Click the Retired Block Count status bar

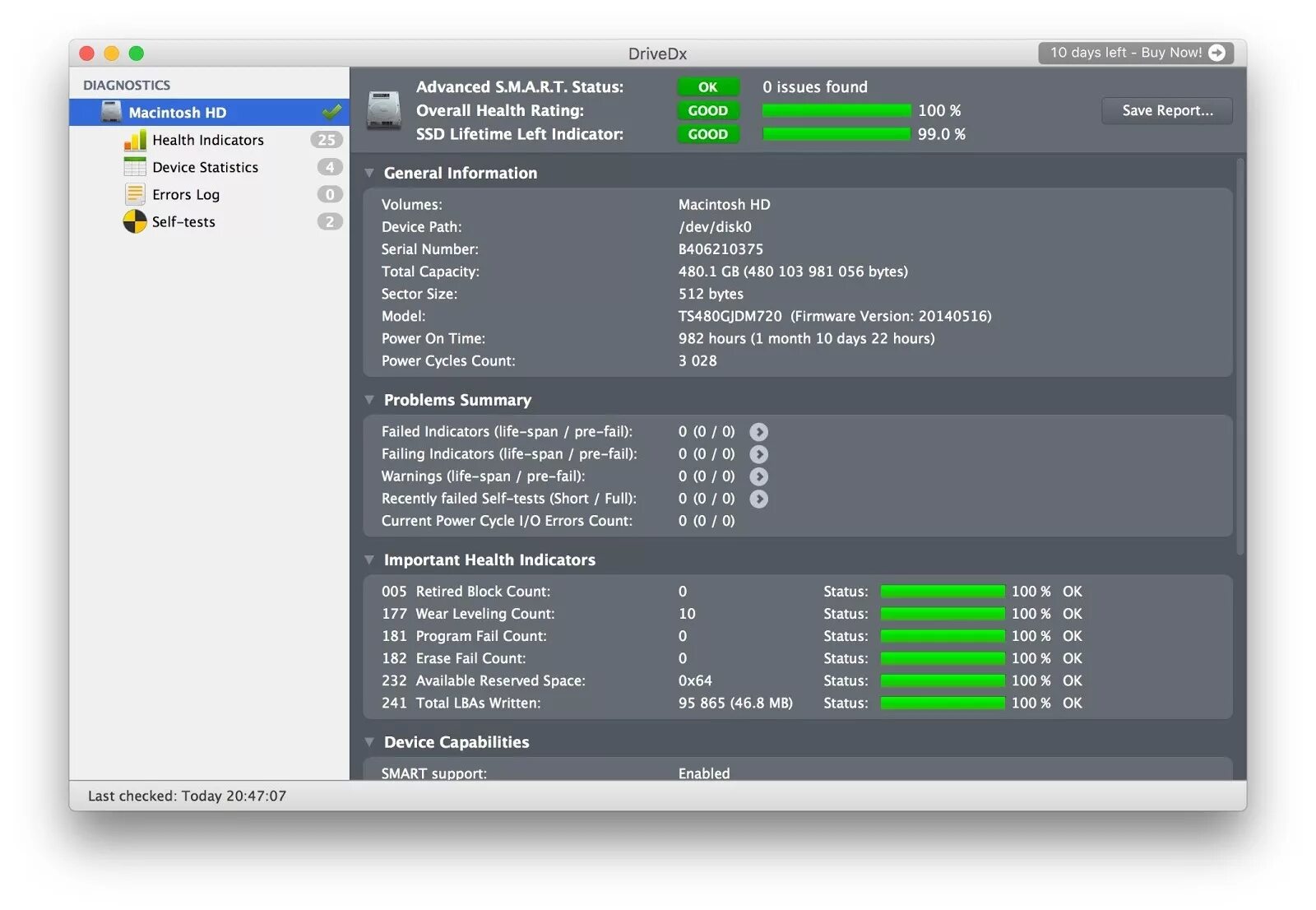[943, 592]
